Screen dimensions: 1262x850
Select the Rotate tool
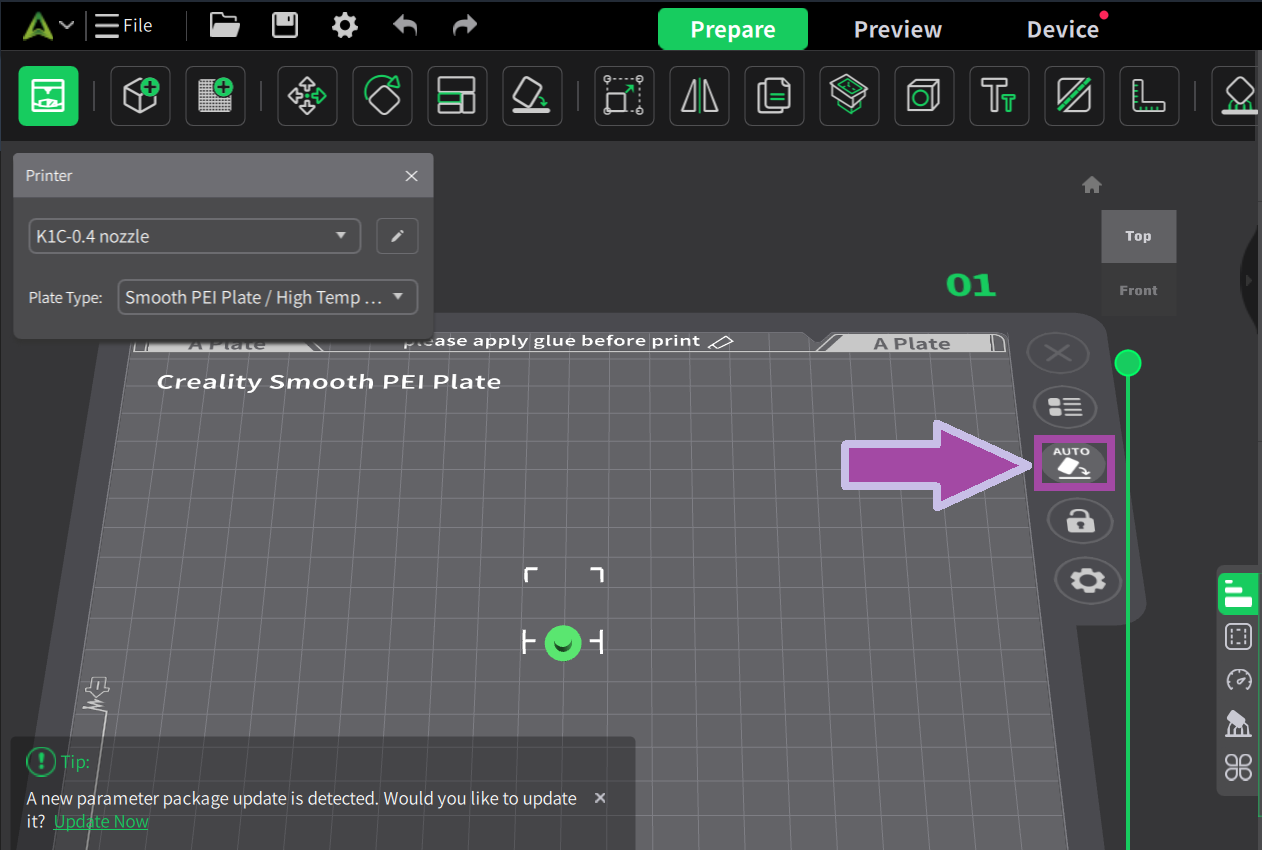coord(382,96)
